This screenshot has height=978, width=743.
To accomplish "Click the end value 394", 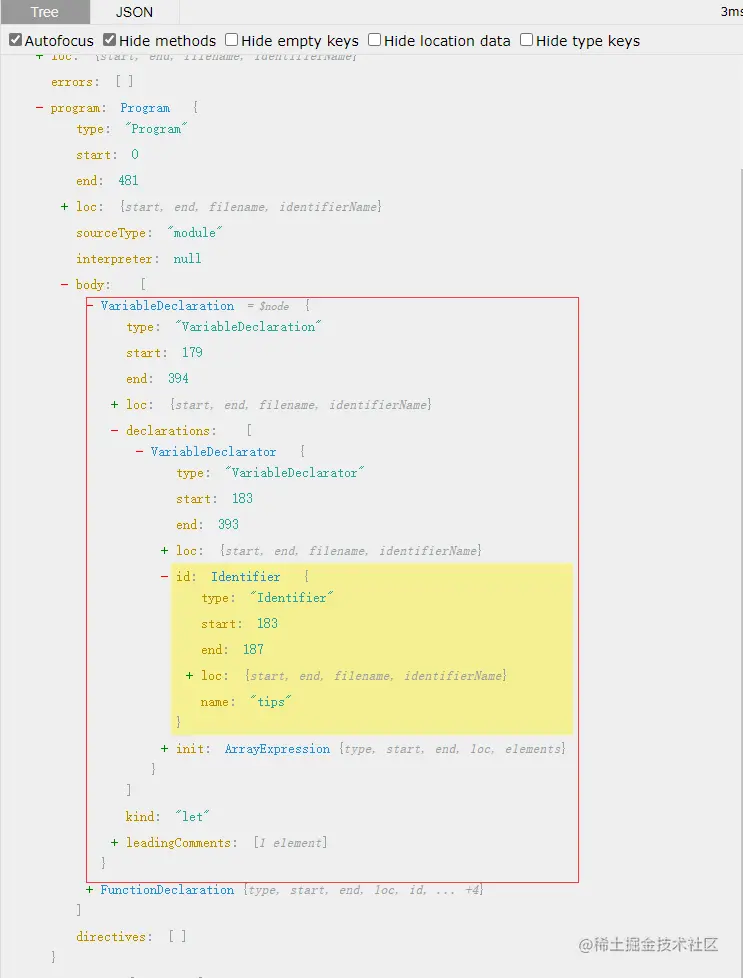I will tap(178, 379).
